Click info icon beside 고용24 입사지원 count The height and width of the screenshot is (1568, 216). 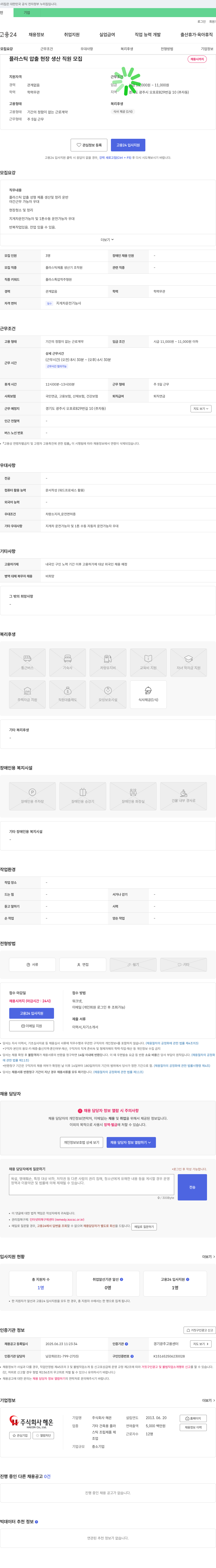click(187, 1279)
